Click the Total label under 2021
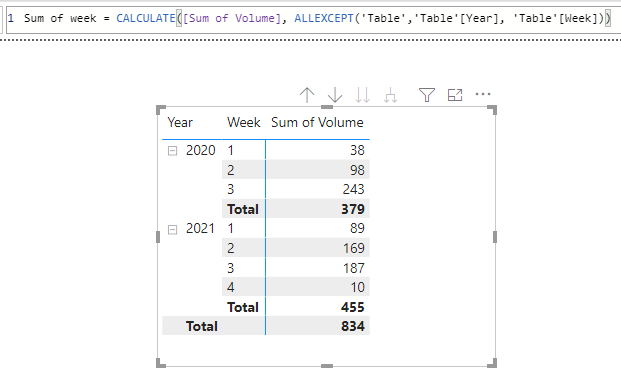The height and width of the screenshot is (385, 621). point(243,307)
